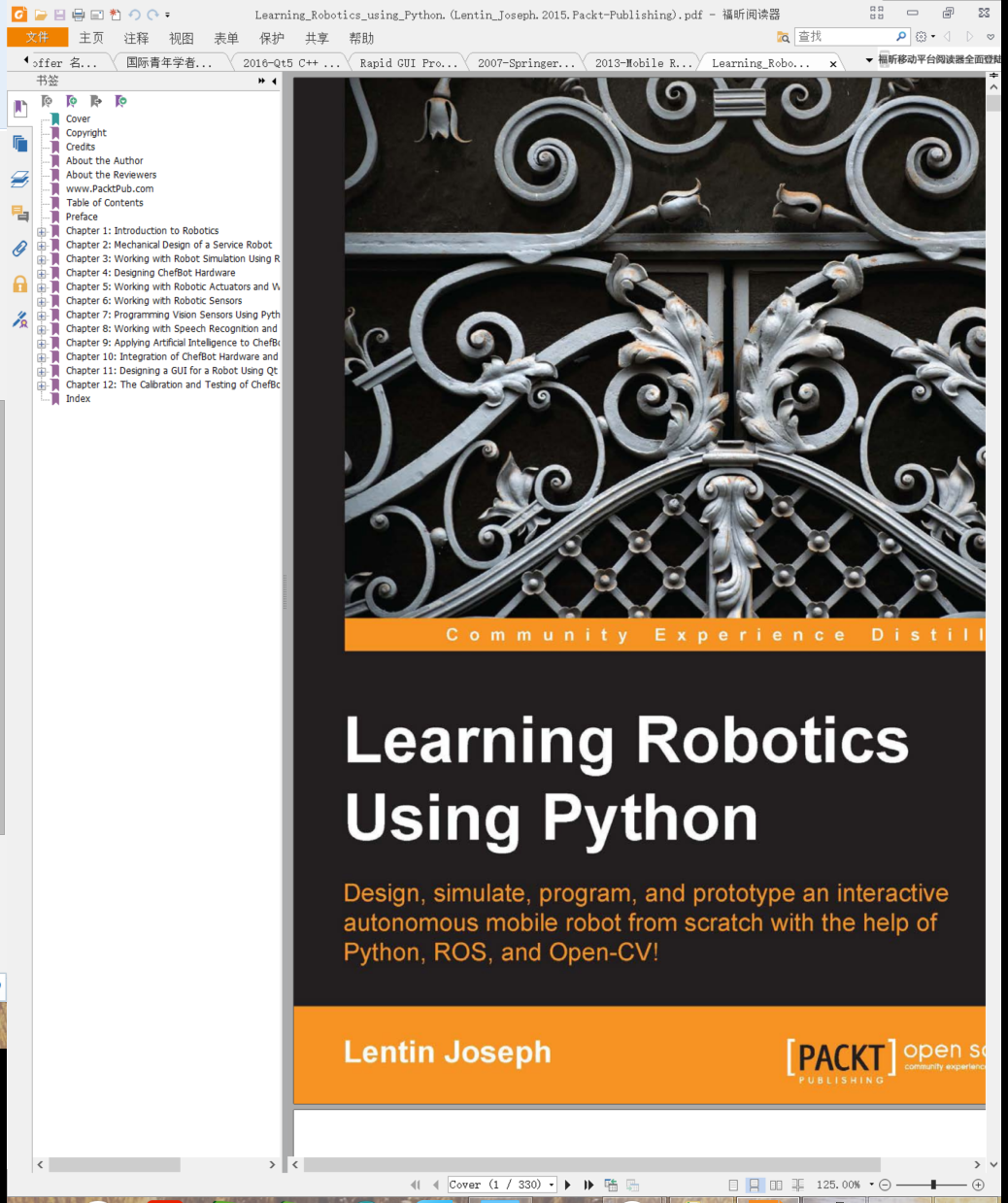This screenshot has width=1008, height=1203.
Task: Click the Redo arrow icon
Action: 152,15
